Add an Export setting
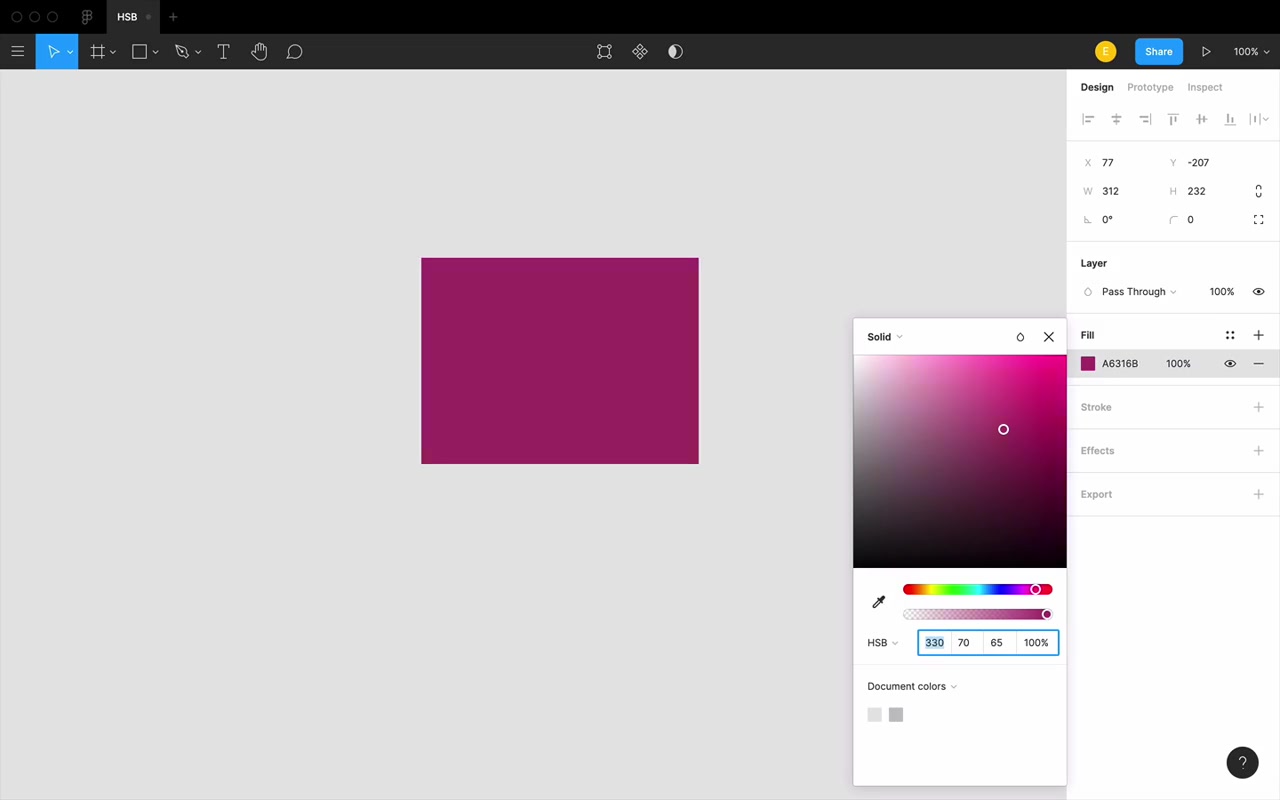 tap(1258, 494)
